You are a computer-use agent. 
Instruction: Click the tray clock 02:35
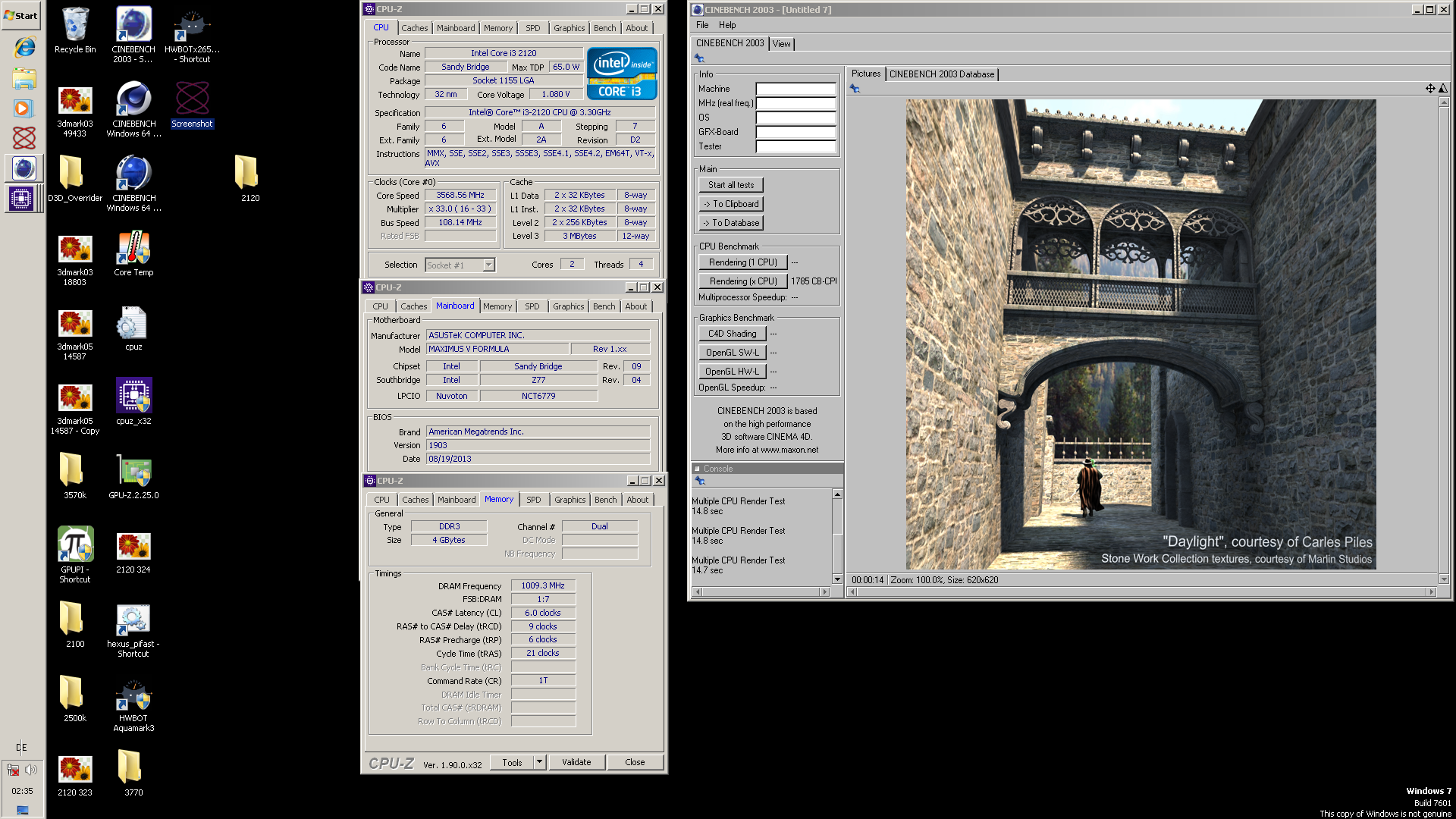point(22,791)
